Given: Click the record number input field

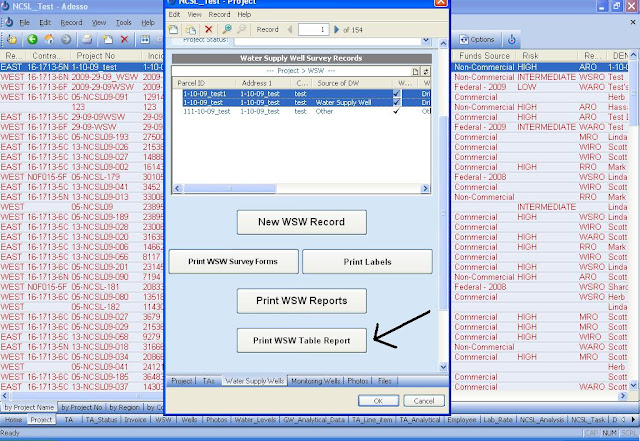Looking at the screenshot, I should (x=313, y=29).
